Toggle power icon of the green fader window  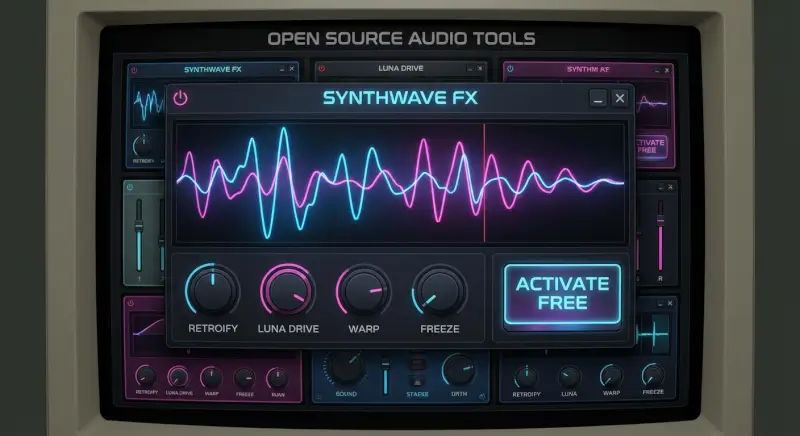coord(130,187)
